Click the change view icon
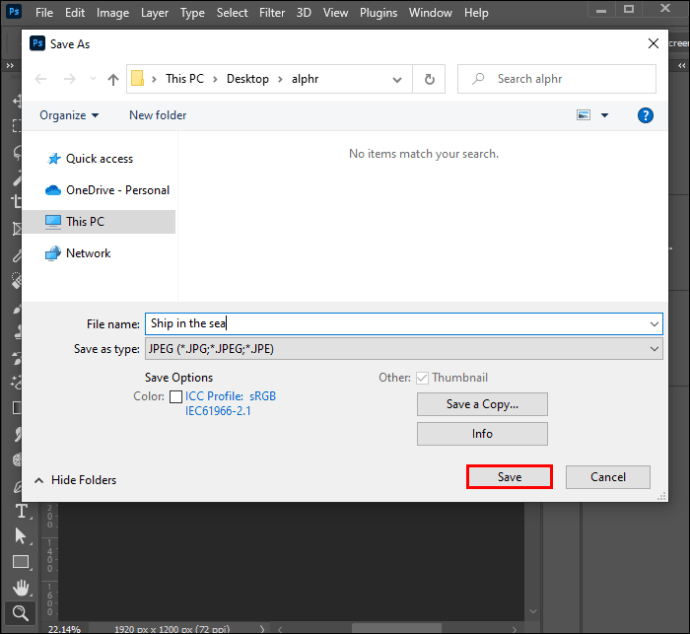This screenshot has width=690, height=634. (584, 115)
